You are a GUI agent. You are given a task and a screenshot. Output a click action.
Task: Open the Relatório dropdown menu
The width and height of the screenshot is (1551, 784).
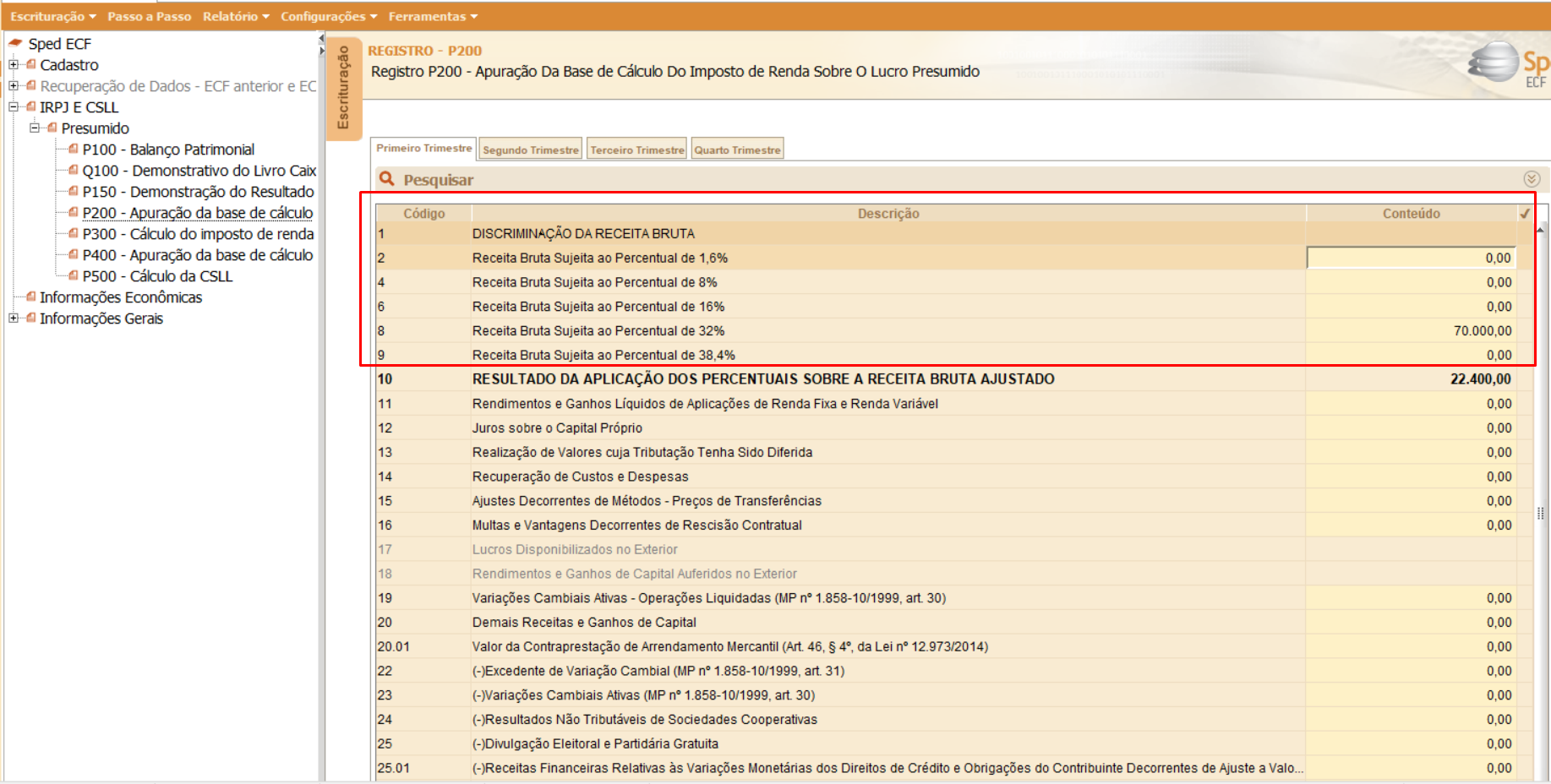coord(236,16)
